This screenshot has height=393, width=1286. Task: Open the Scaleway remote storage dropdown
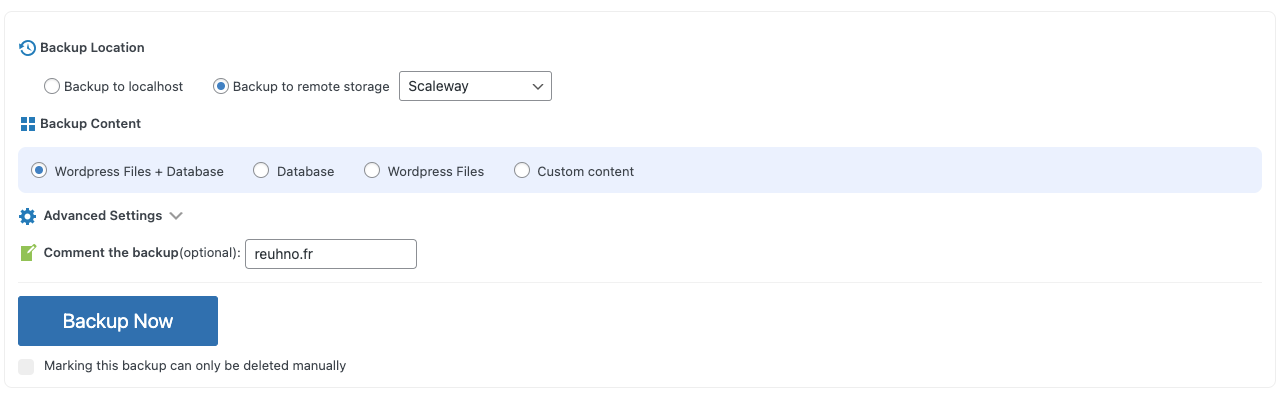click(x=475, y=86)
